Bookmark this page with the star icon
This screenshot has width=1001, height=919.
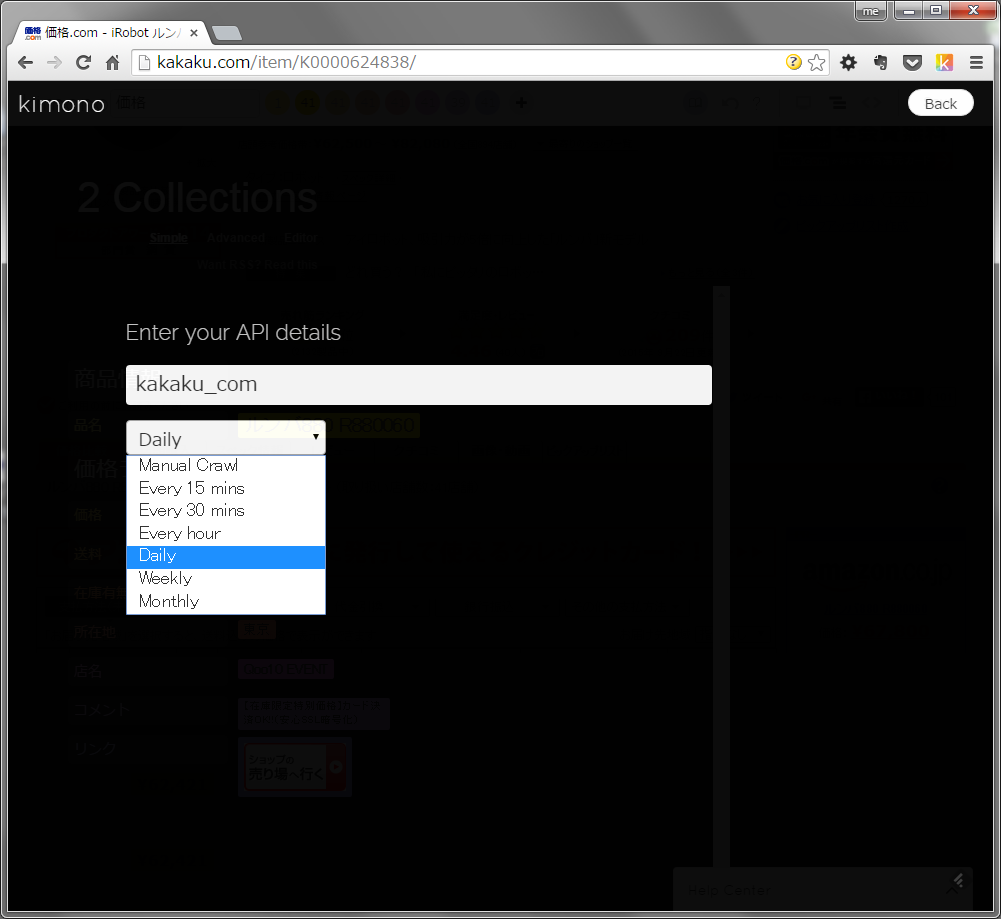click(816, 63)
